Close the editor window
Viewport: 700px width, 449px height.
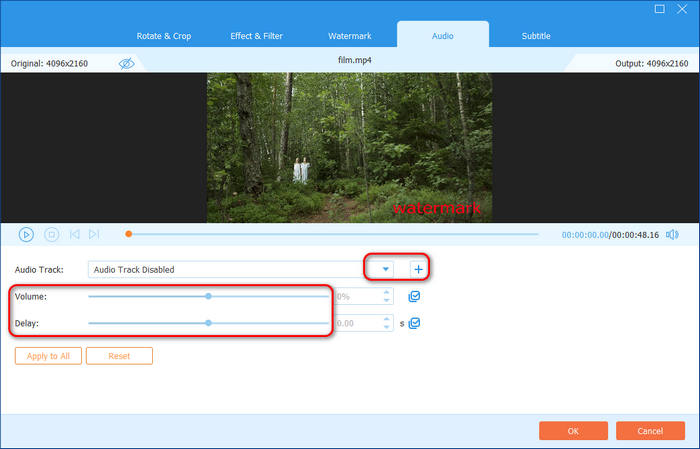[682, 9]
